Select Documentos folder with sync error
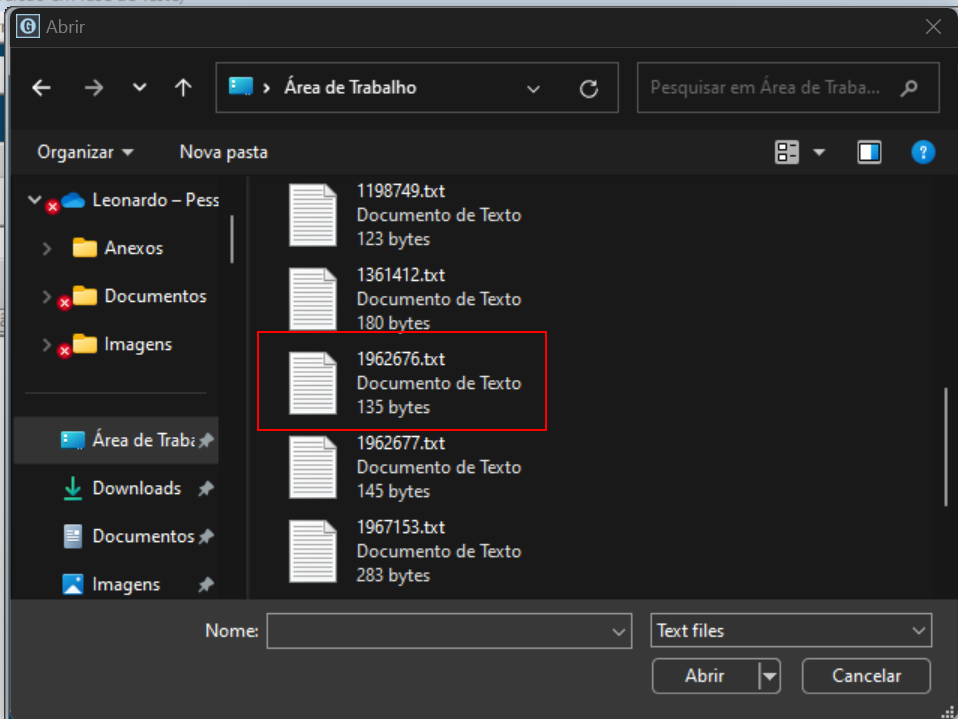The height and width of the screenshot is (719, 958). pyautogui.click(x=155, y=296)
